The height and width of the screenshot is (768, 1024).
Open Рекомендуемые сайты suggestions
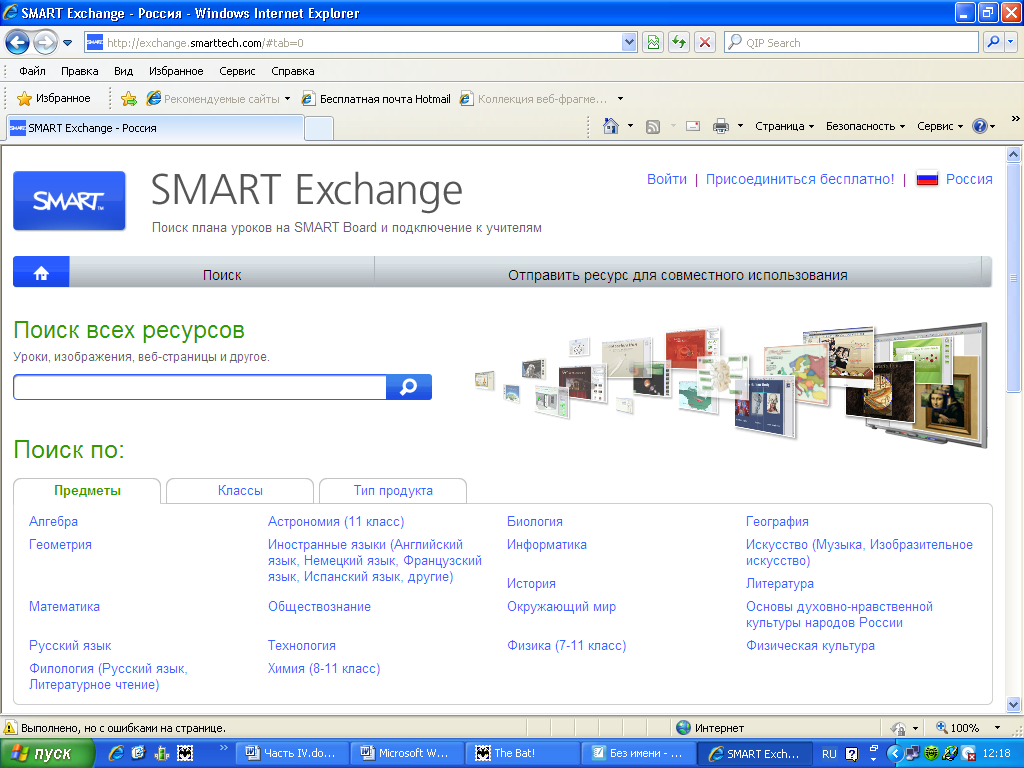tap(218, 99)
